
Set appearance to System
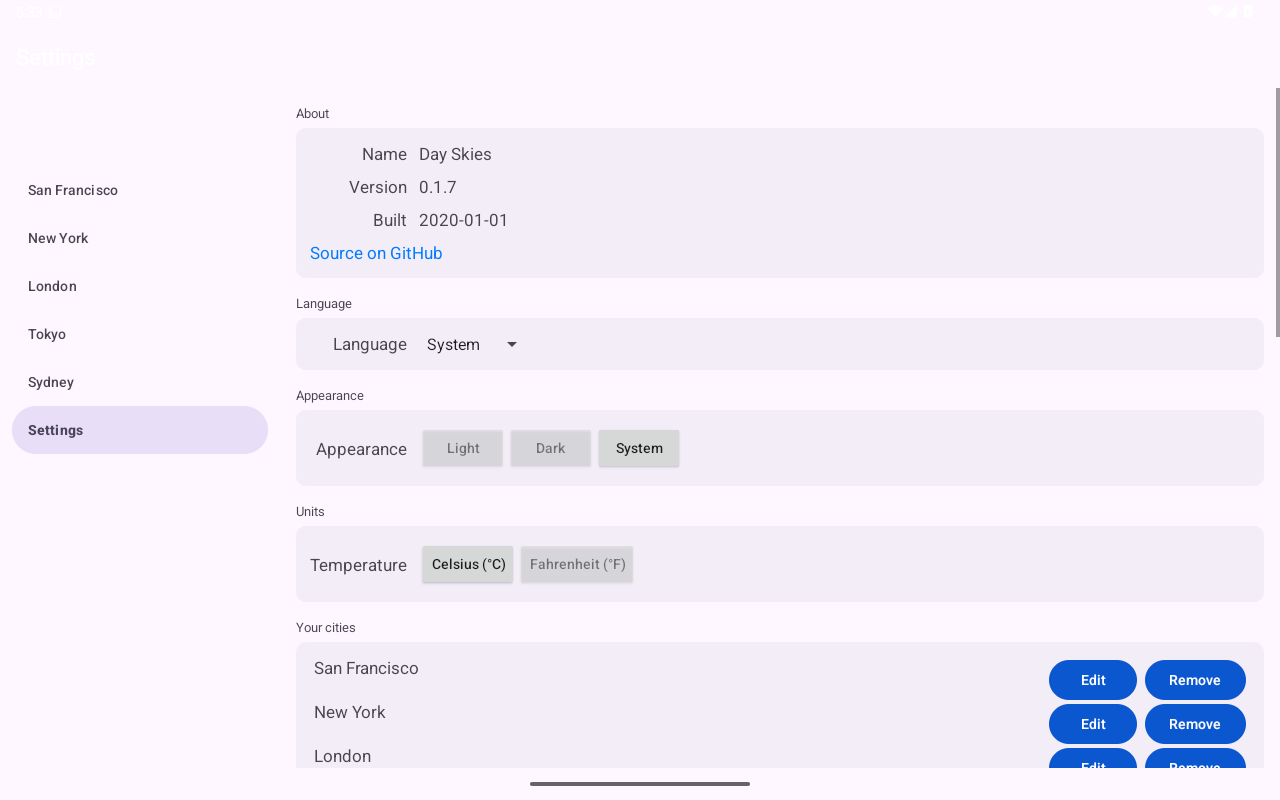click(639, 448)
